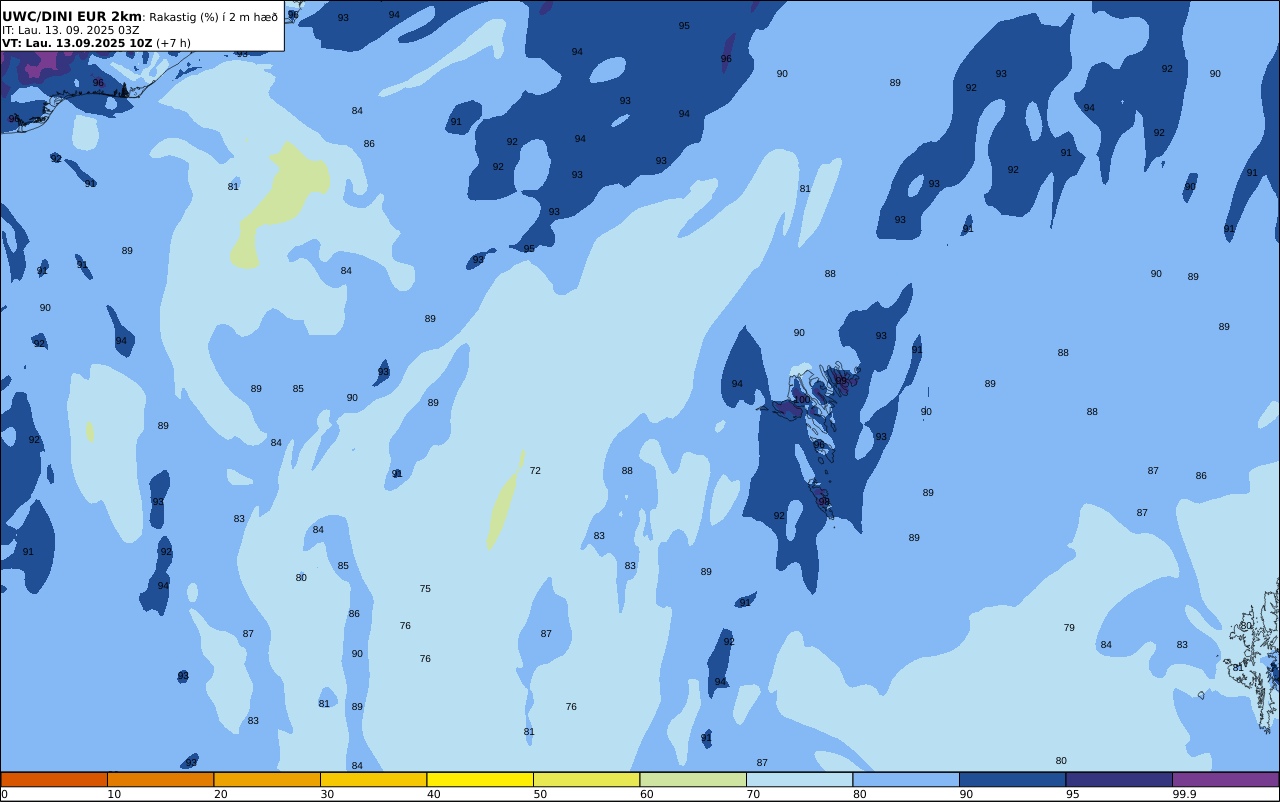Click the legend tick label 70
The height and width of the screenshot is (802, 1280).
pos(753,794)
